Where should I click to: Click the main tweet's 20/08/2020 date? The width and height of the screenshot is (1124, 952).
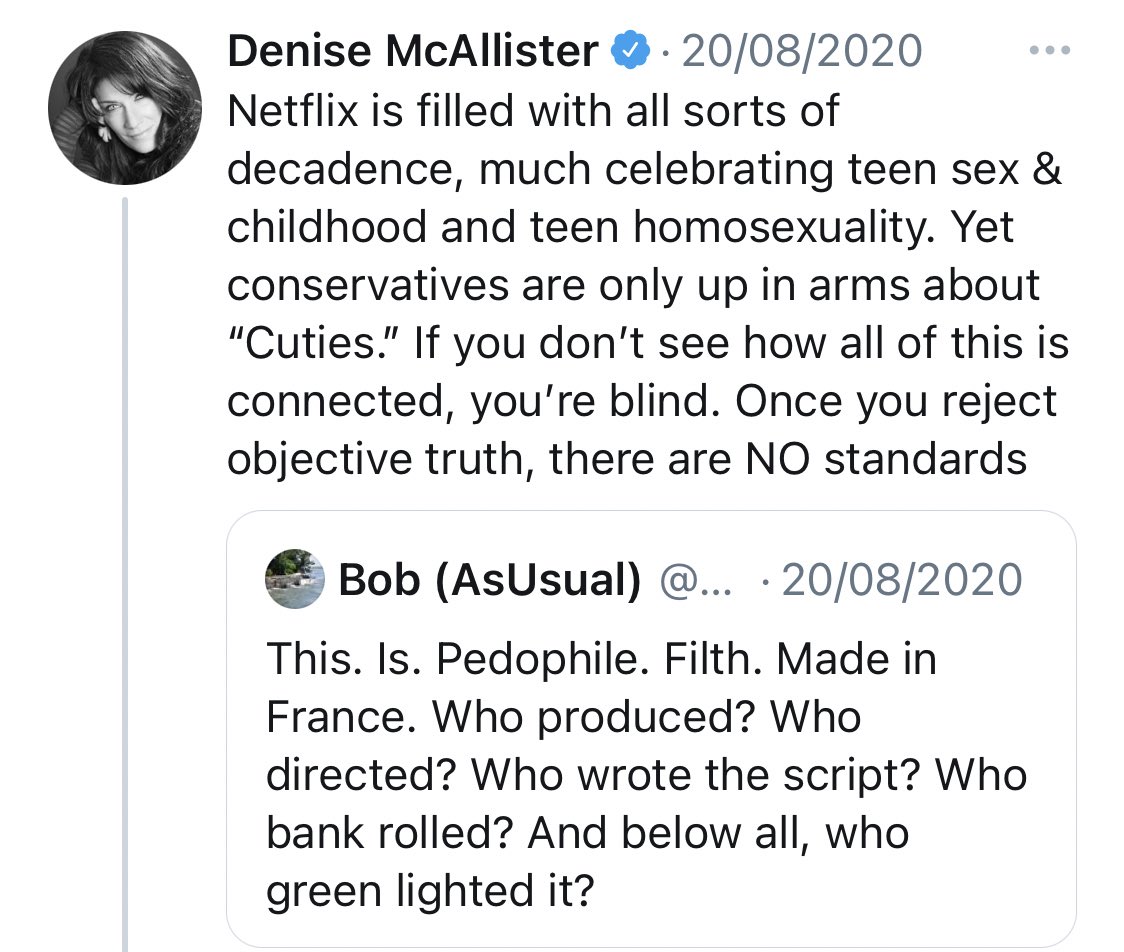pos(801,52)
